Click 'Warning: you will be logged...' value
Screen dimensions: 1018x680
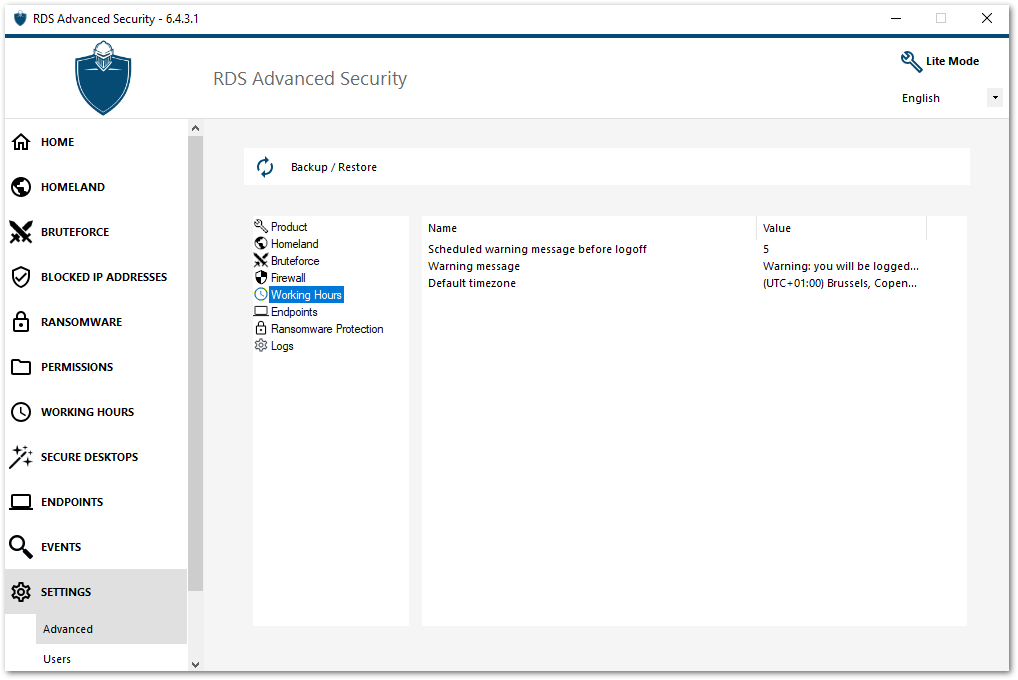pos(840,266)
